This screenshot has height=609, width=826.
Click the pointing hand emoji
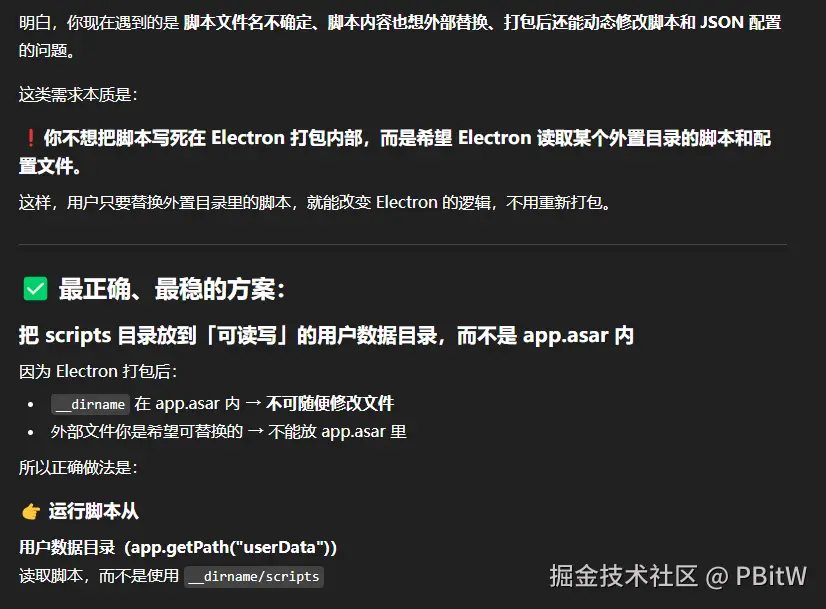click(31, 512)
